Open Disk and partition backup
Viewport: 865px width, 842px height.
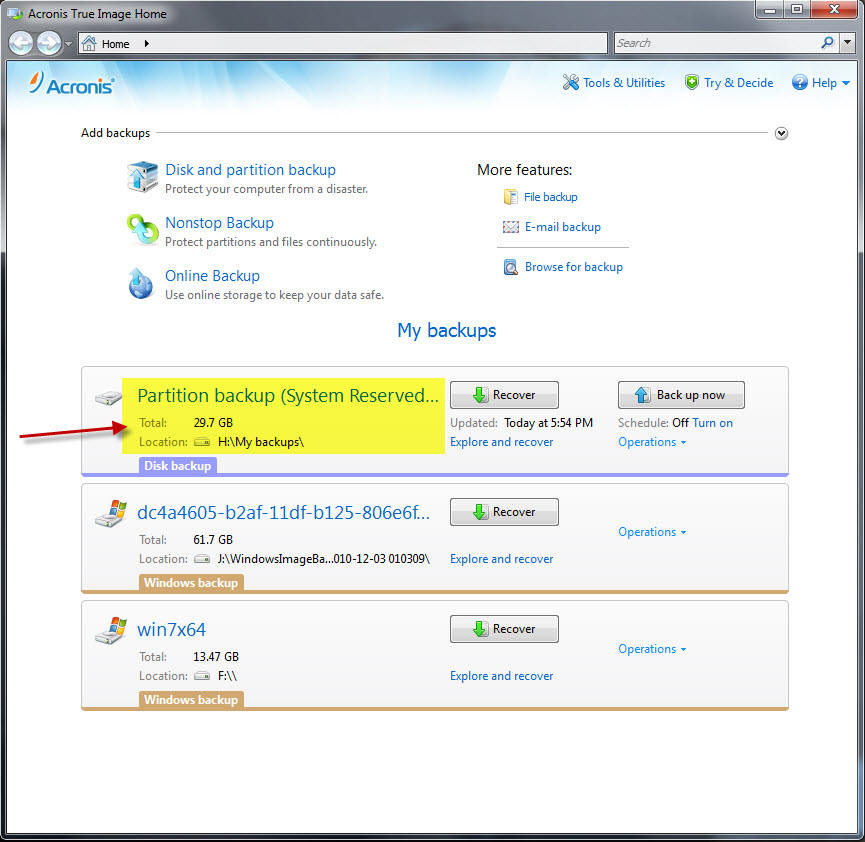tap(250, 170)
